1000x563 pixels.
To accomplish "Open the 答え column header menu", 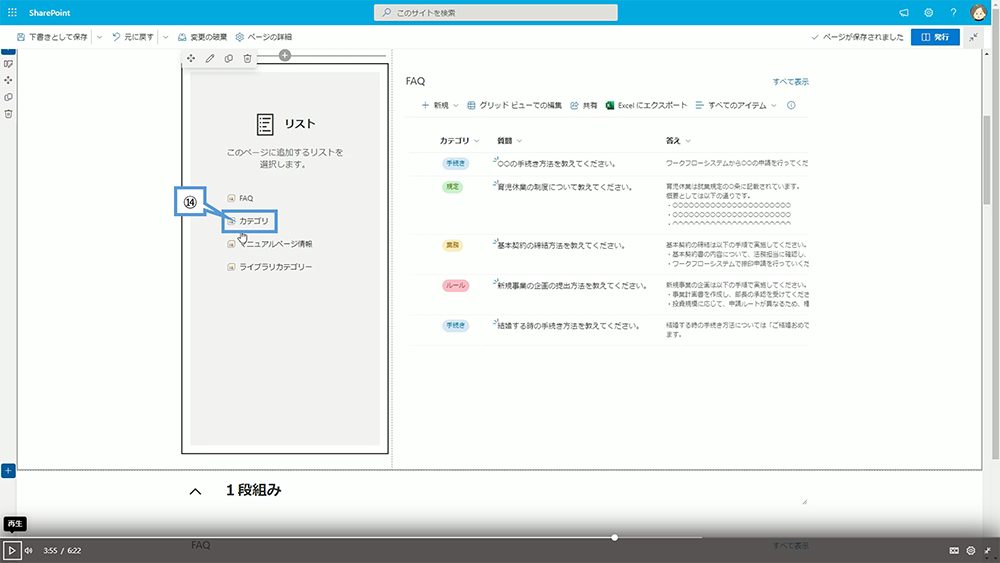I will tap(688, 141).
